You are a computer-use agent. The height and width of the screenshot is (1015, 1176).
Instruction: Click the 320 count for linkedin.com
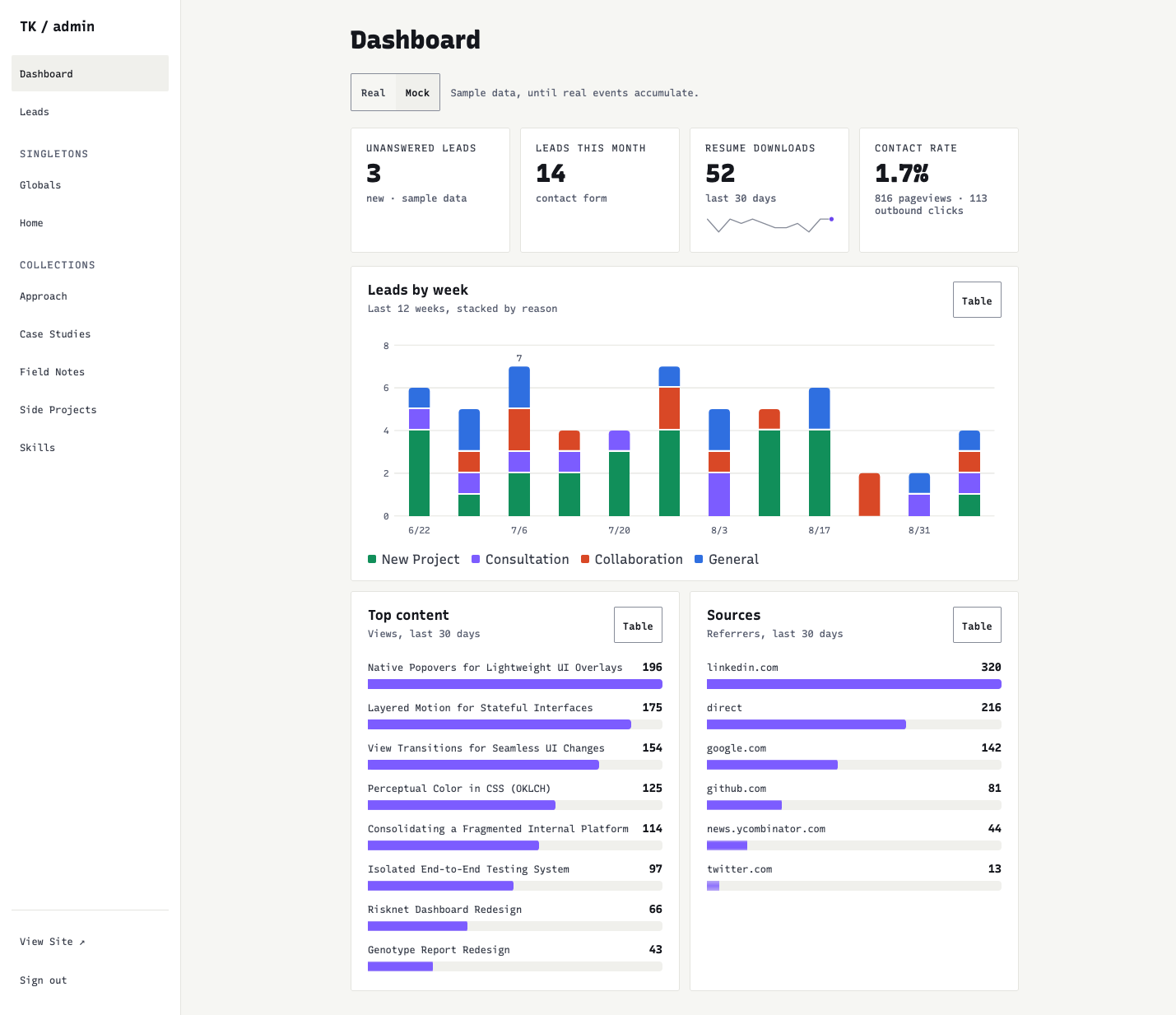991,667
